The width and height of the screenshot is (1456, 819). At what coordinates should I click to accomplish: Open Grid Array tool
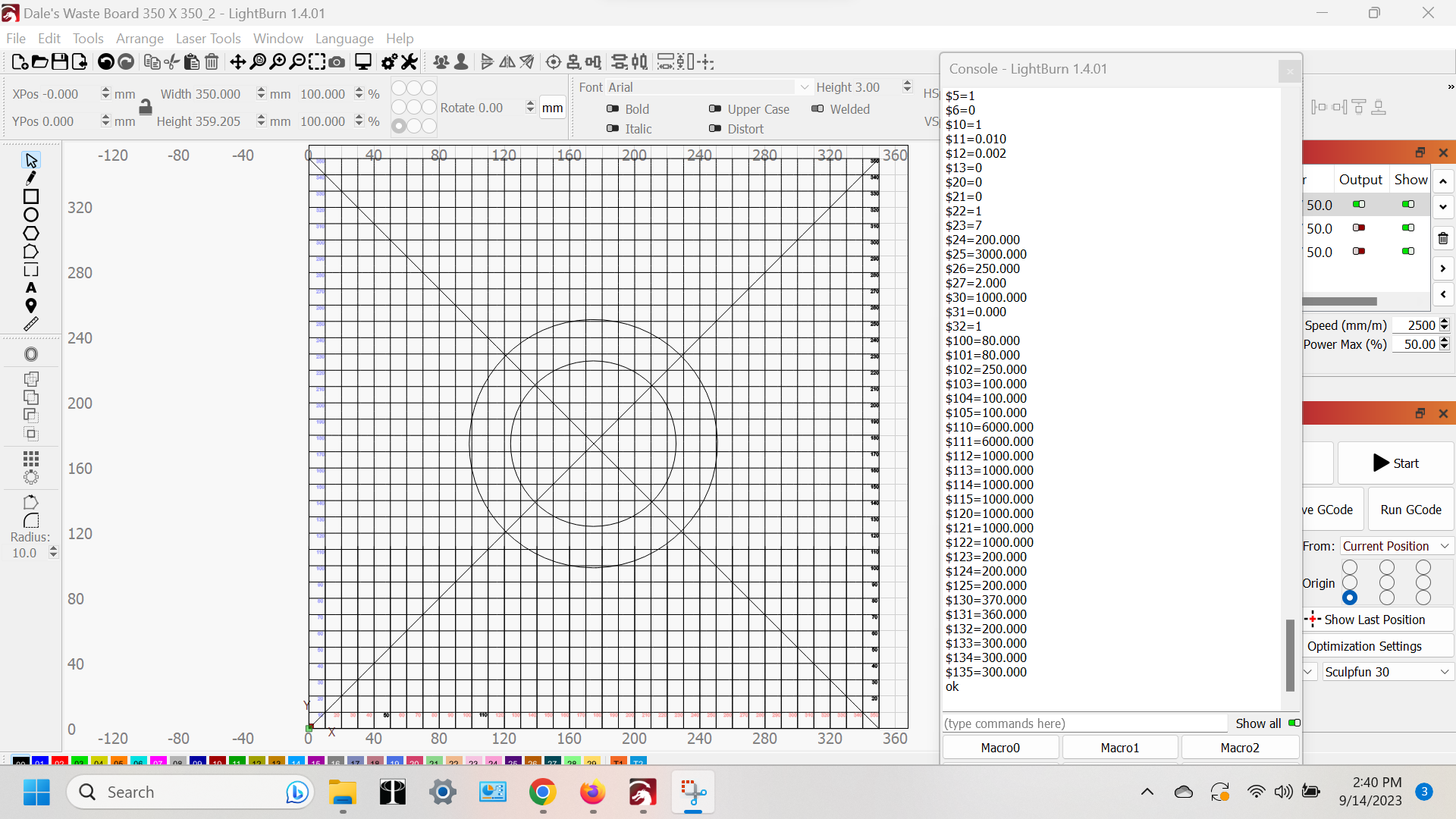pyautogui.click(x=31, y=459)
